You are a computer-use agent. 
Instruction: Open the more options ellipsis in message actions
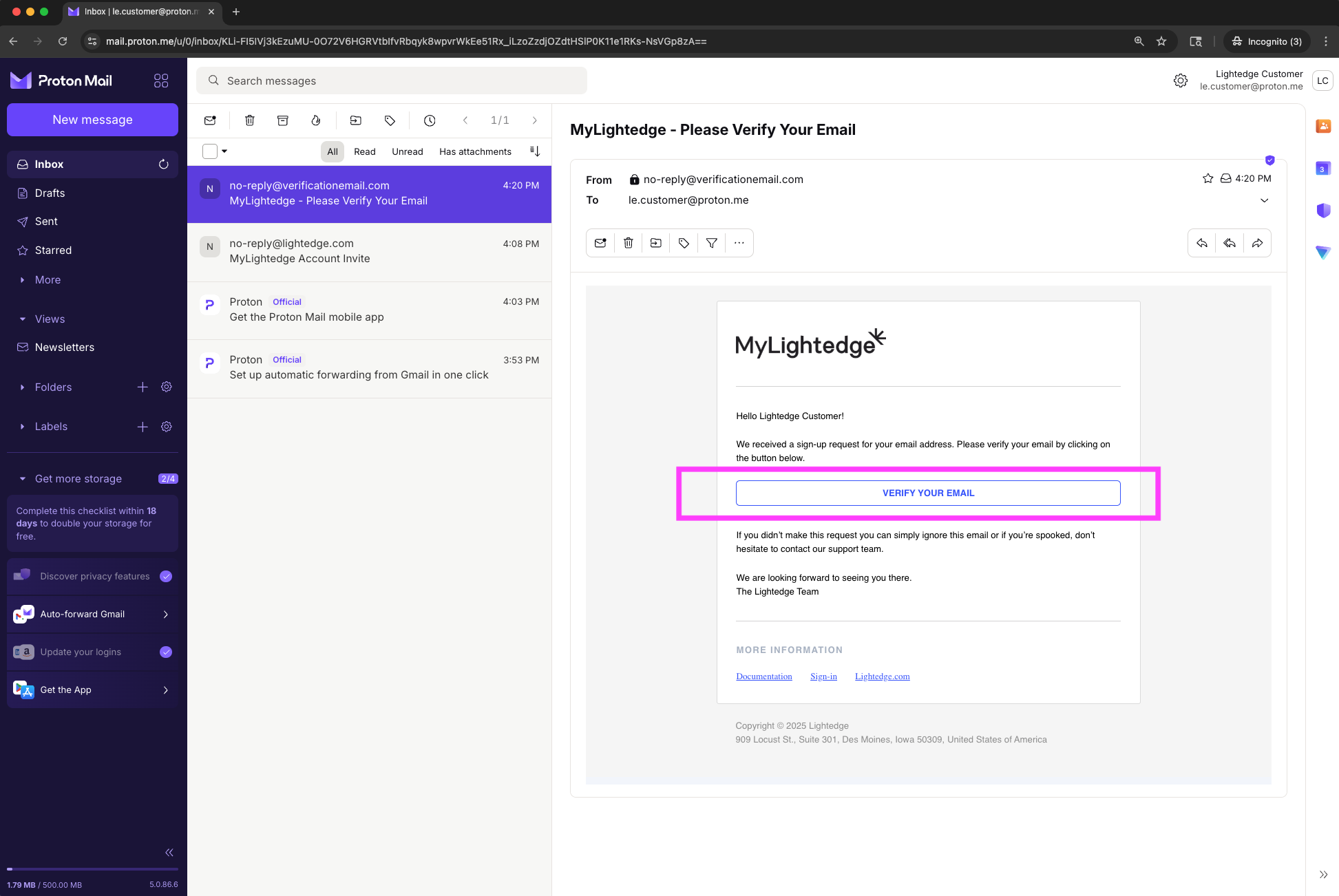(739, 243)
